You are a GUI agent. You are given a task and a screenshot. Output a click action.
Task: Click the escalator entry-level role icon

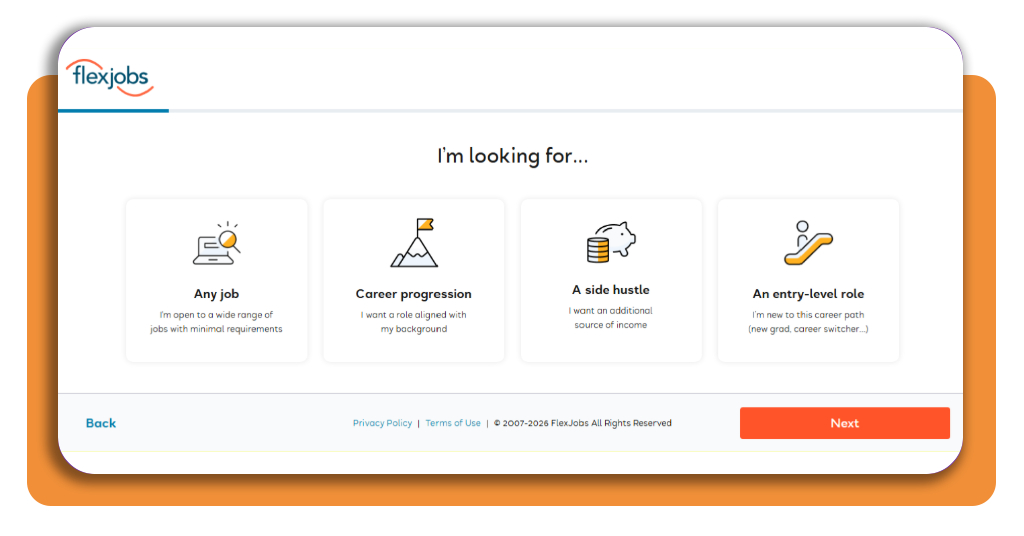[x=808, y=243]
